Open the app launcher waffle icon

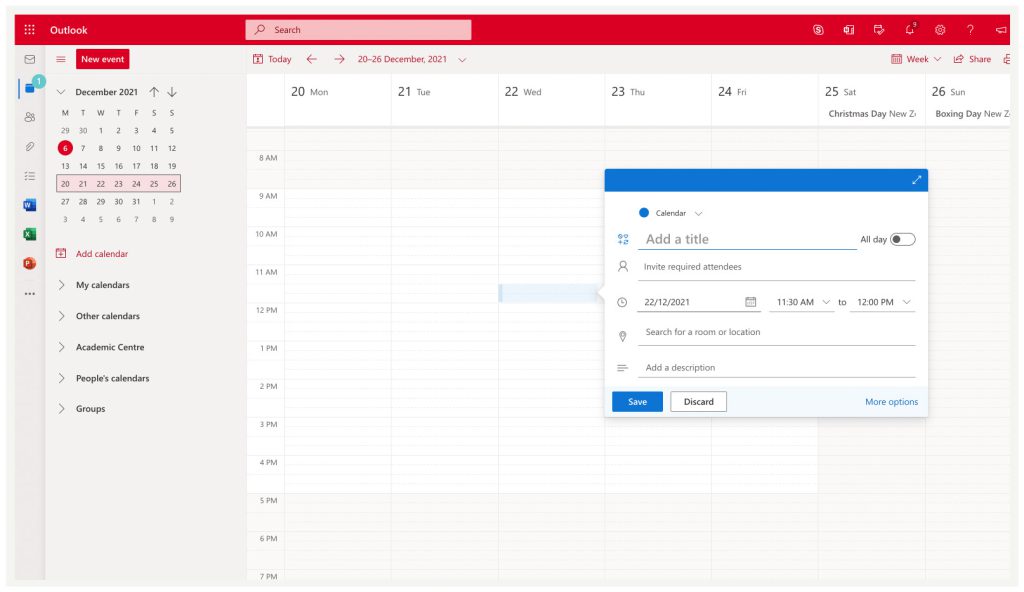[x=29, y=30]
